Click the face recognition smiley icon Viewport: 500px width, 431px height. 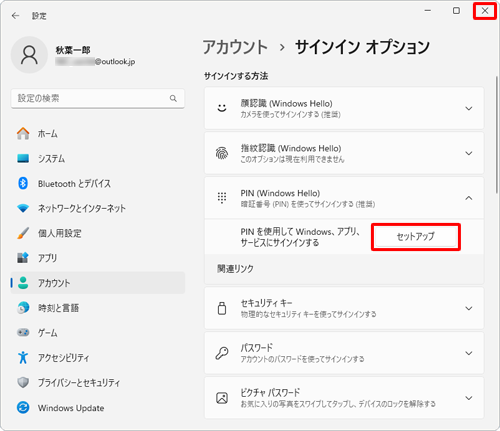(222, 108)
